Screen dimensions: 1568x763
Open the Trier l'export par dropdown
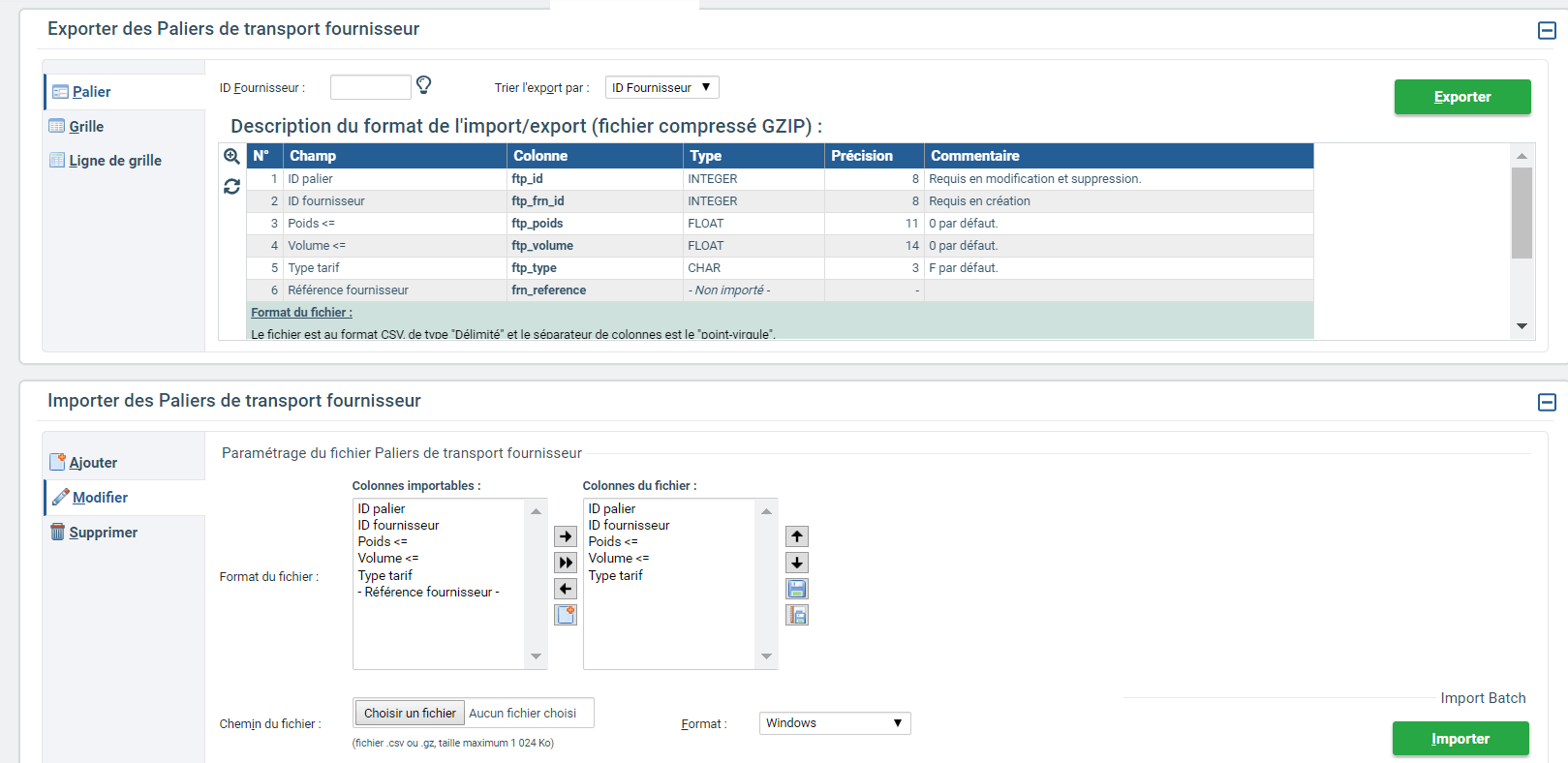tap(661, 87)
